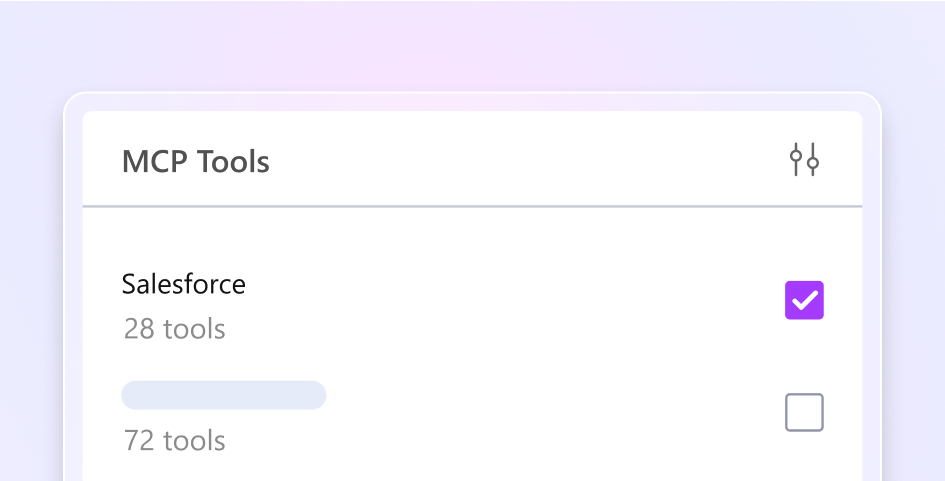The image size is (945, 481).
Task: Expand the Salesforce entry with 28 tools
Action: 400,304
